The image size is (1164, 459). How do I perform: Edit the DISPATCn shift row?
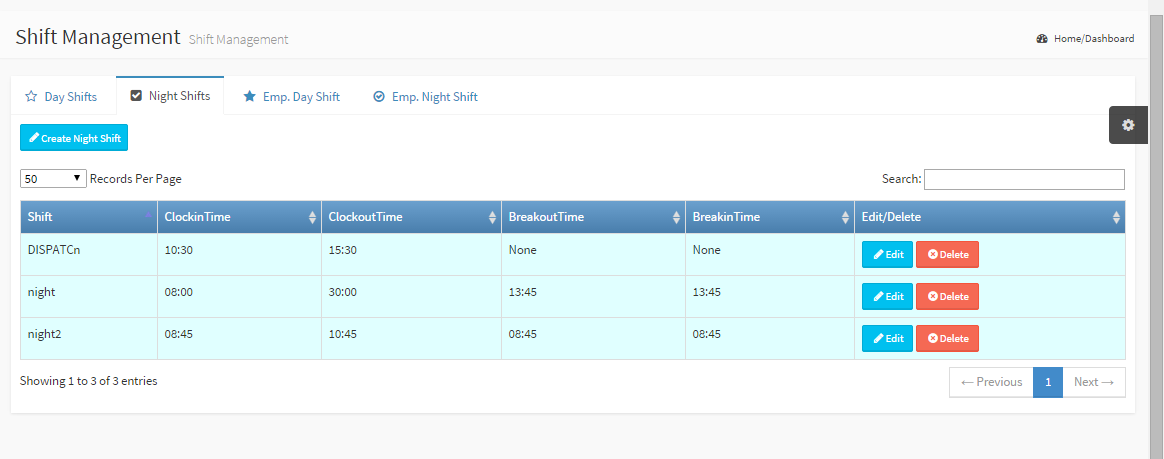[x=887, y=255]
